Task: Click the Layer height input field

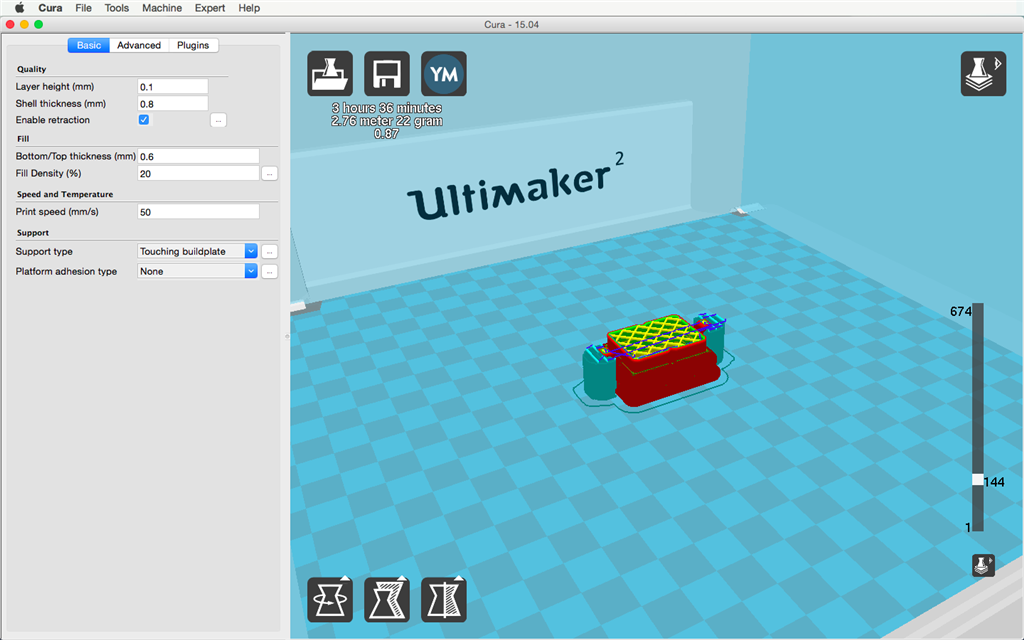Action: click(172, 87)
